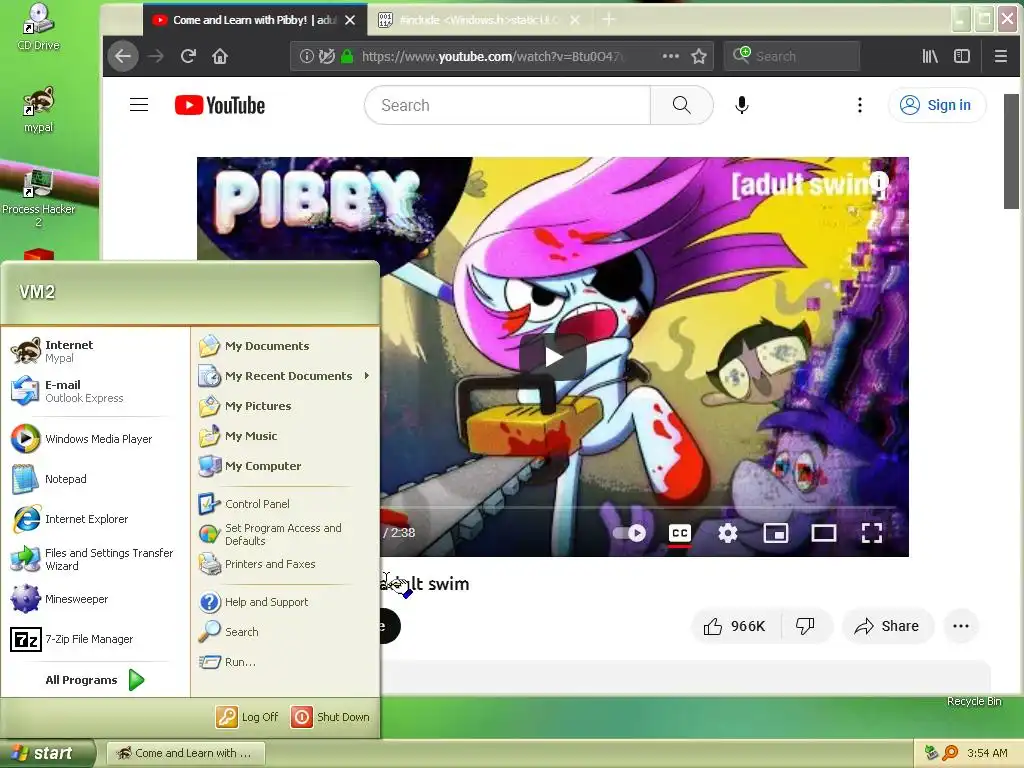Viewport: 1024px width, 768px height.
Task: Like the video with 966K likes
Action: tap(734, 626)
